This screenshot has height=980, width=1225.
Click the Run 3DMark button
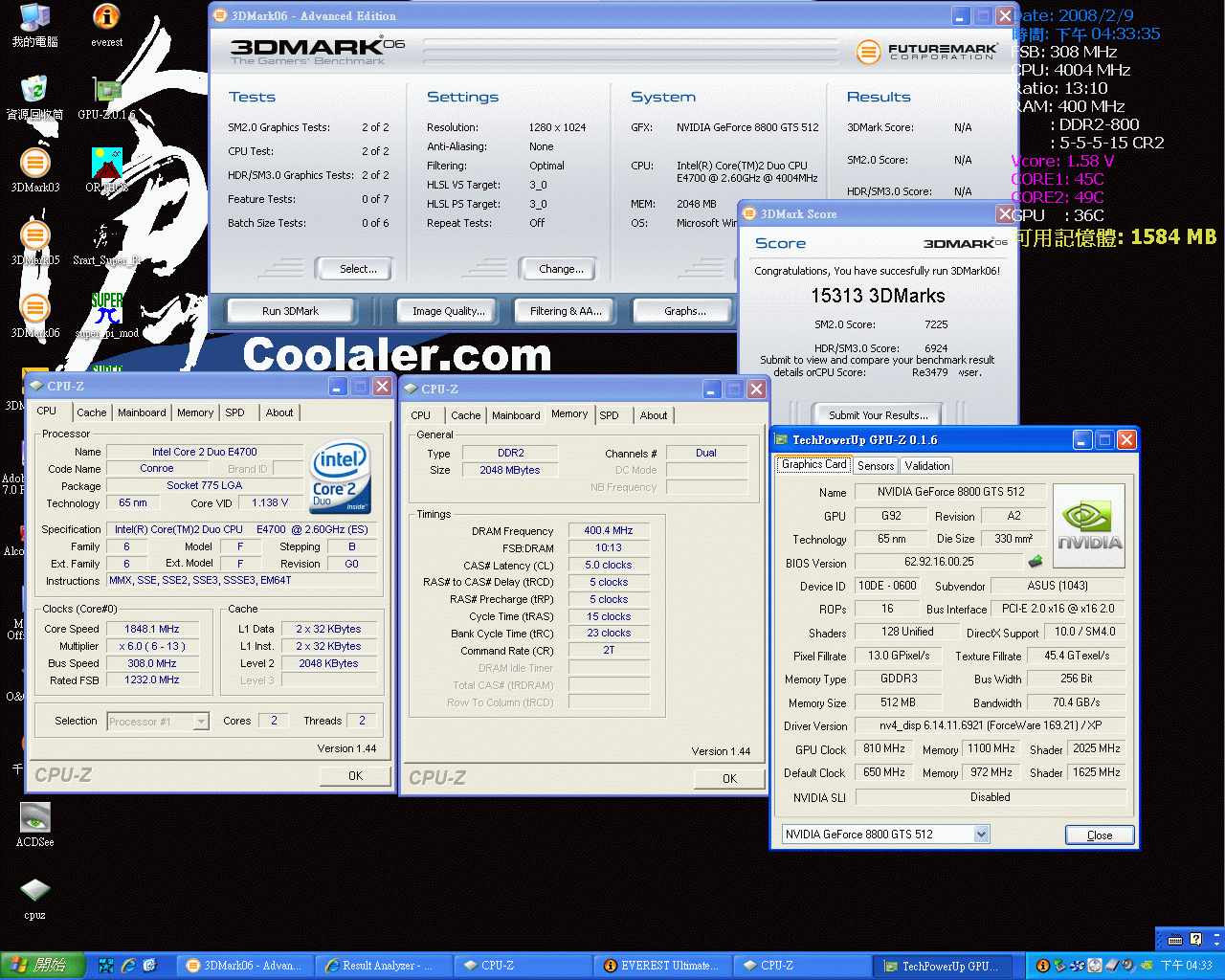[290, 311]
